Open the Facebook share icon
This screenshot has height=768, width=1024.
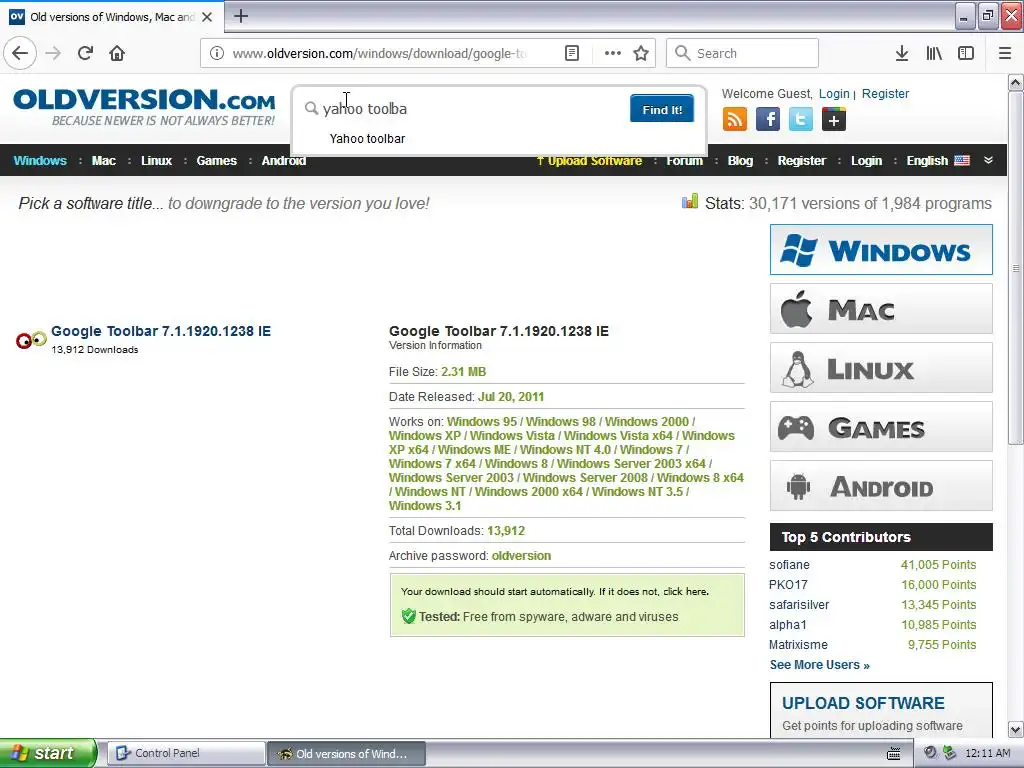point(768,119)
